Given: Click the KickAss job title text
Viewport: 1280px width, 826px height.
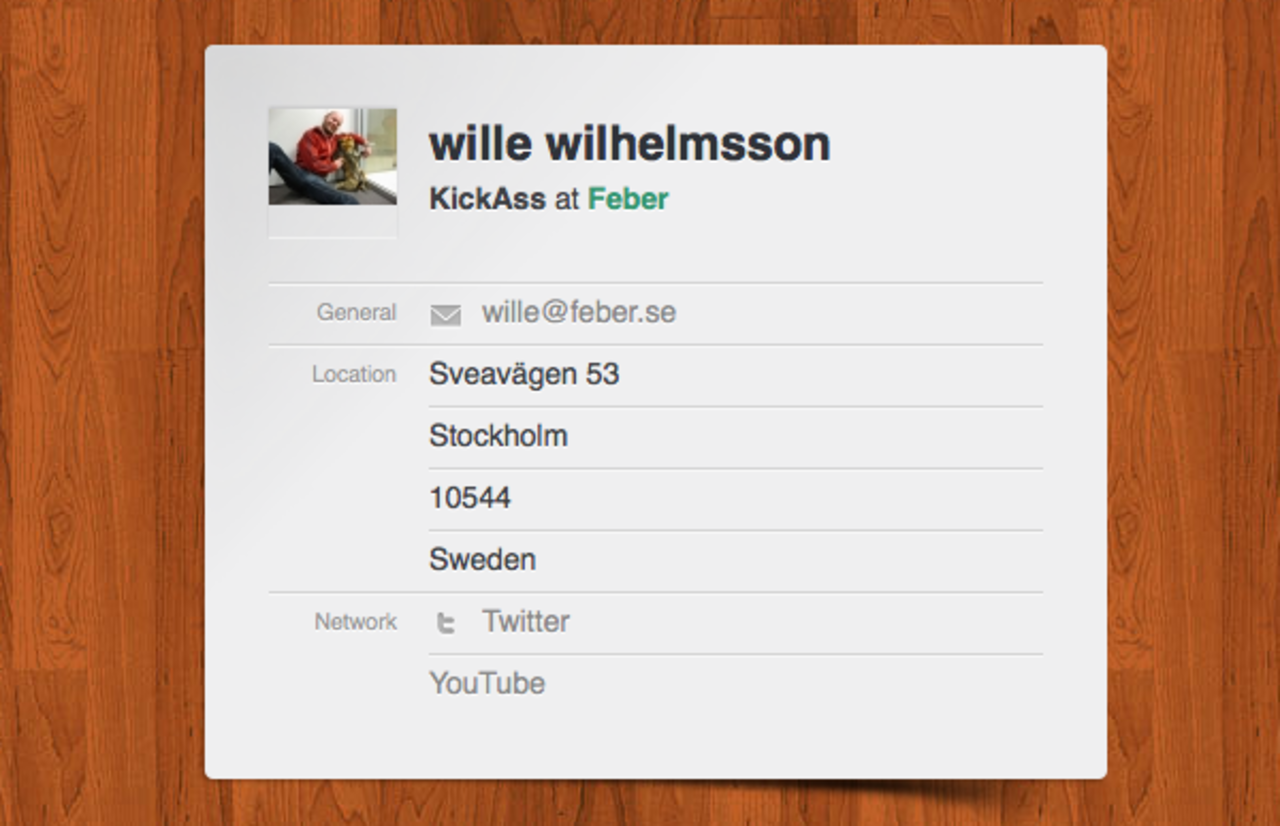Looking at the screenshot, I should pos(488,199).
